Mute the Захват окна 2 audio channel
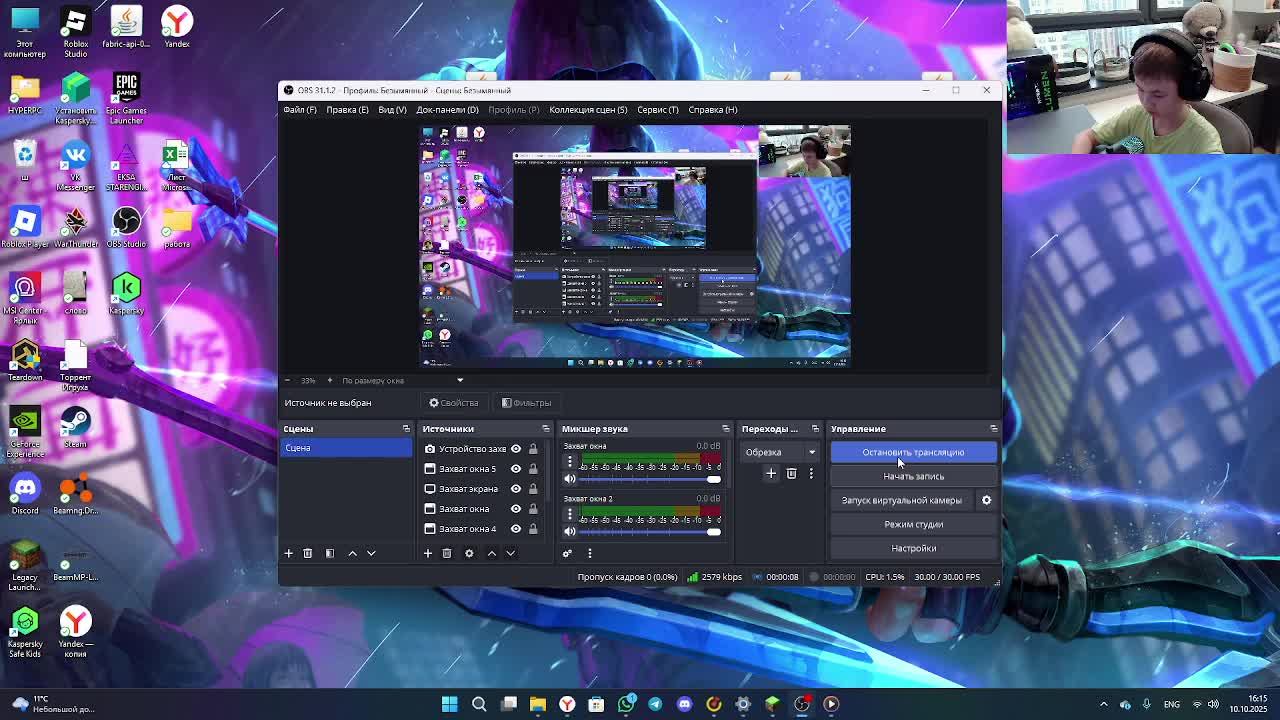Screen dimensions: 1280x720 (x=570, y=532)
